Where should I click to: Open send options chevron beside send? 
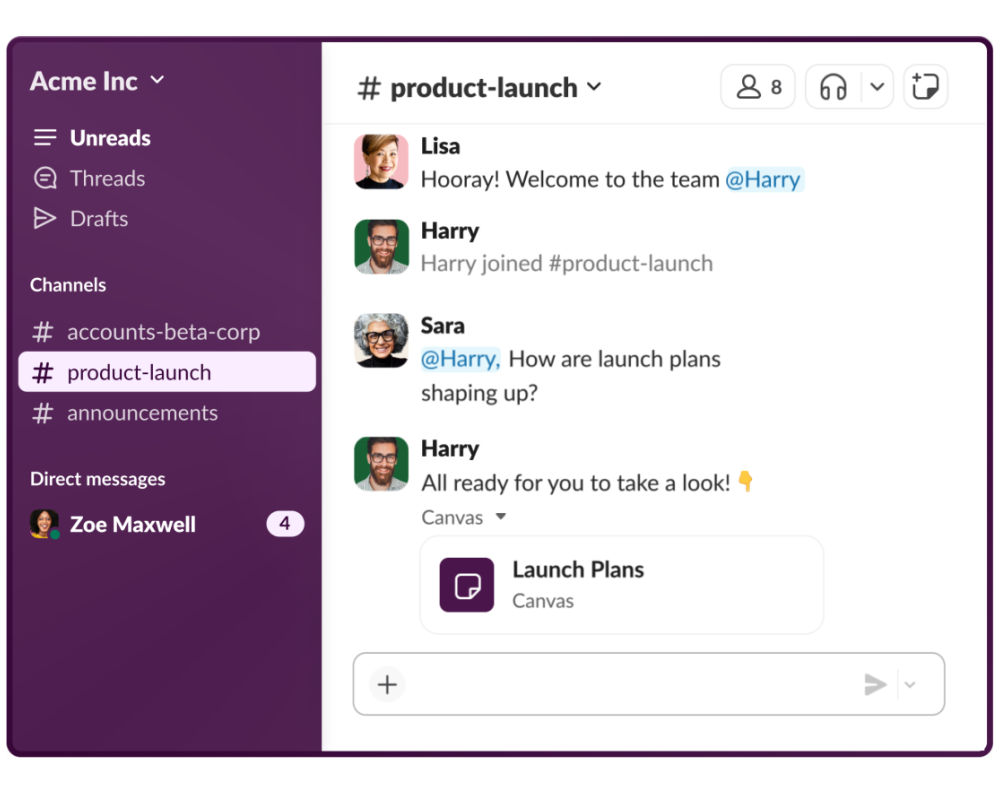(x=910, y=685)
